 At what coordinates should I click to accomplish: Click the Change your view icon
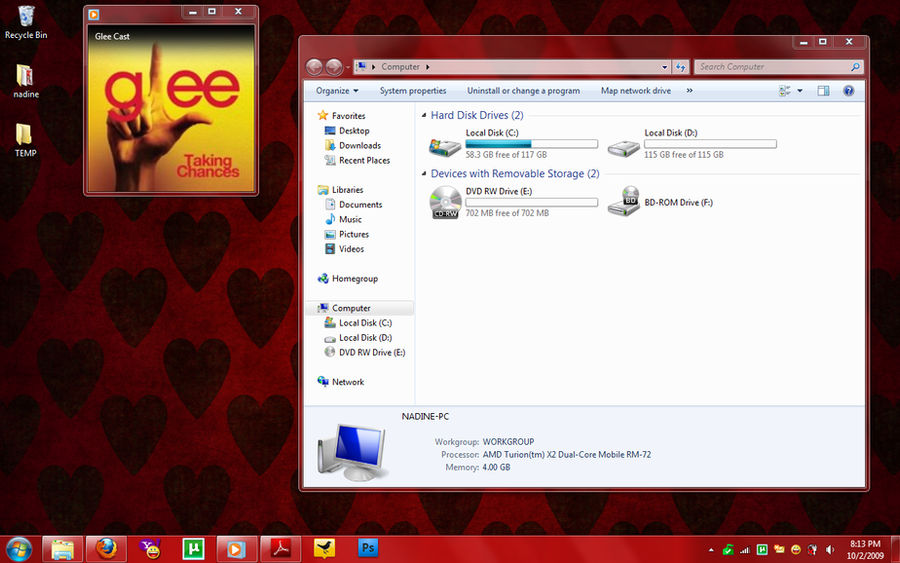click(785, 91)
